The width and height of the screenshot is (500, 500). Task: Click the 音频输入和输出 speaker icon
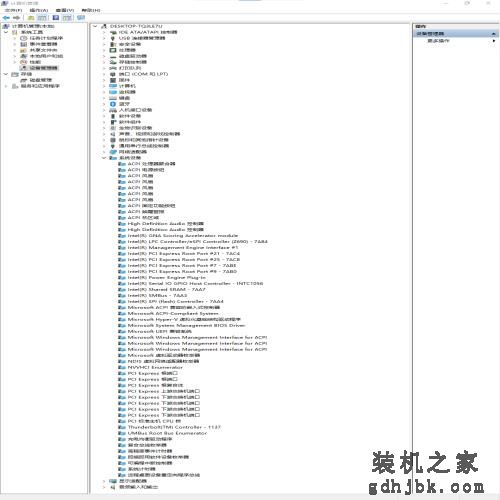113,487
